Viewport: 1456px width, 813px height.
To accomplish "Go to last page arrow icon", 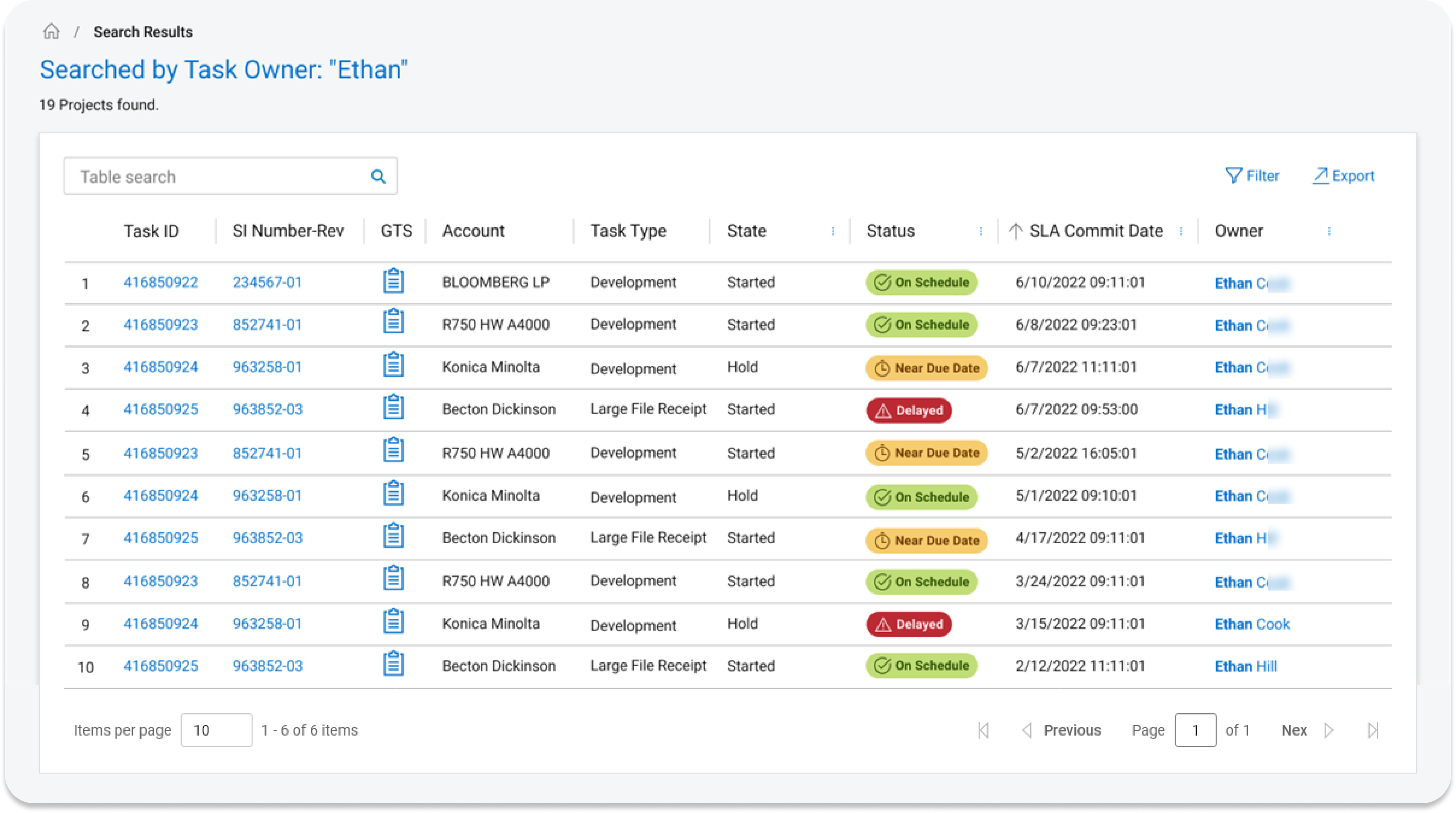I will coord(1373,730).
